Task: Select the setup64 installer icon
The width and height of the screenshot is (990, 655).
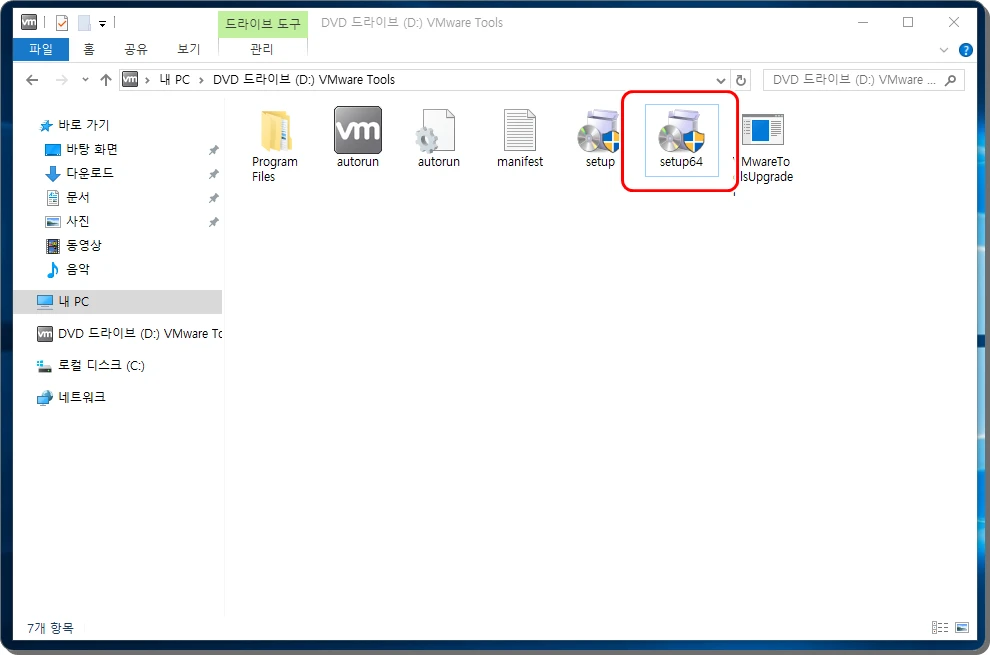Action: [681, 131]
